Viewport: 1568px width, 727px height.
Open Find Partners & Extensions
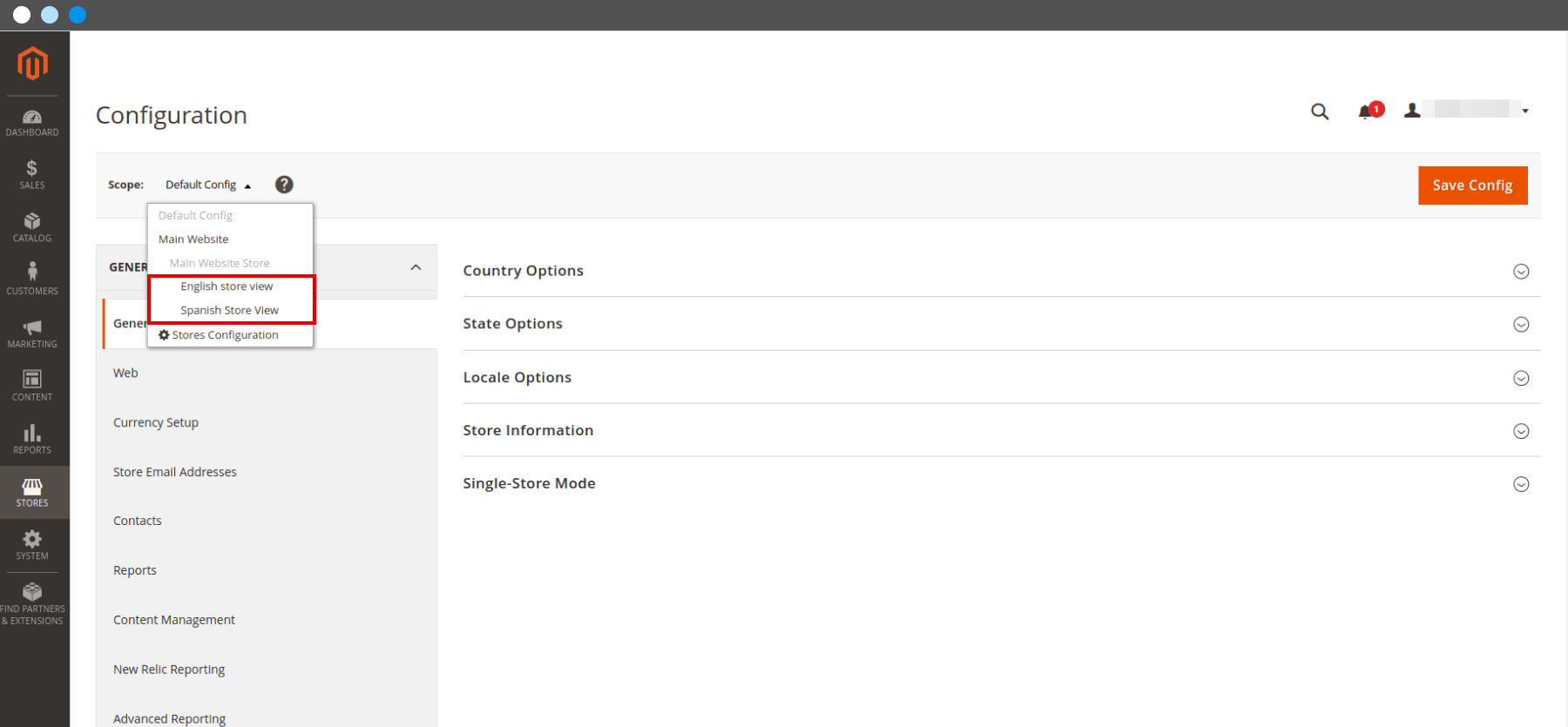tap(32, 604)
